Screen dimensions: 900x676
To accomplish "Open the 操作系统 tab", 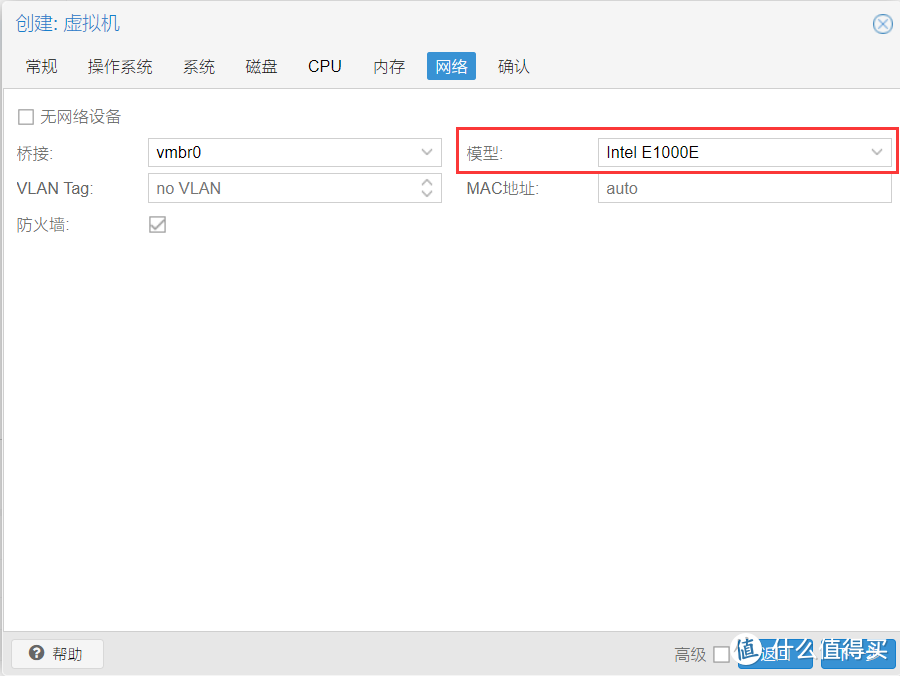I will [120, 67].
